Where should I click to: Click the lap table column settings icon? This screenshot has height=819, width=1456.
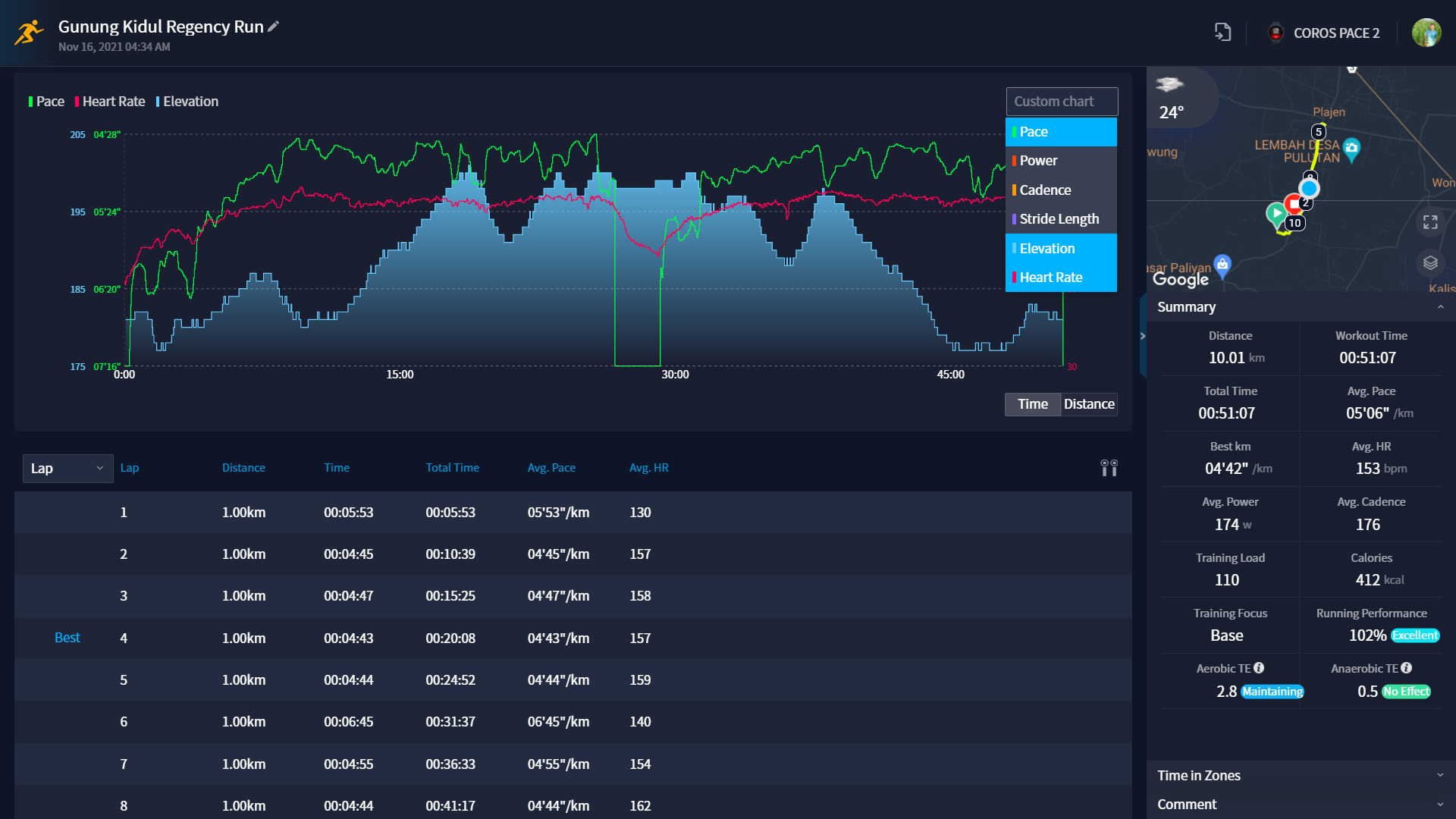1109,468
